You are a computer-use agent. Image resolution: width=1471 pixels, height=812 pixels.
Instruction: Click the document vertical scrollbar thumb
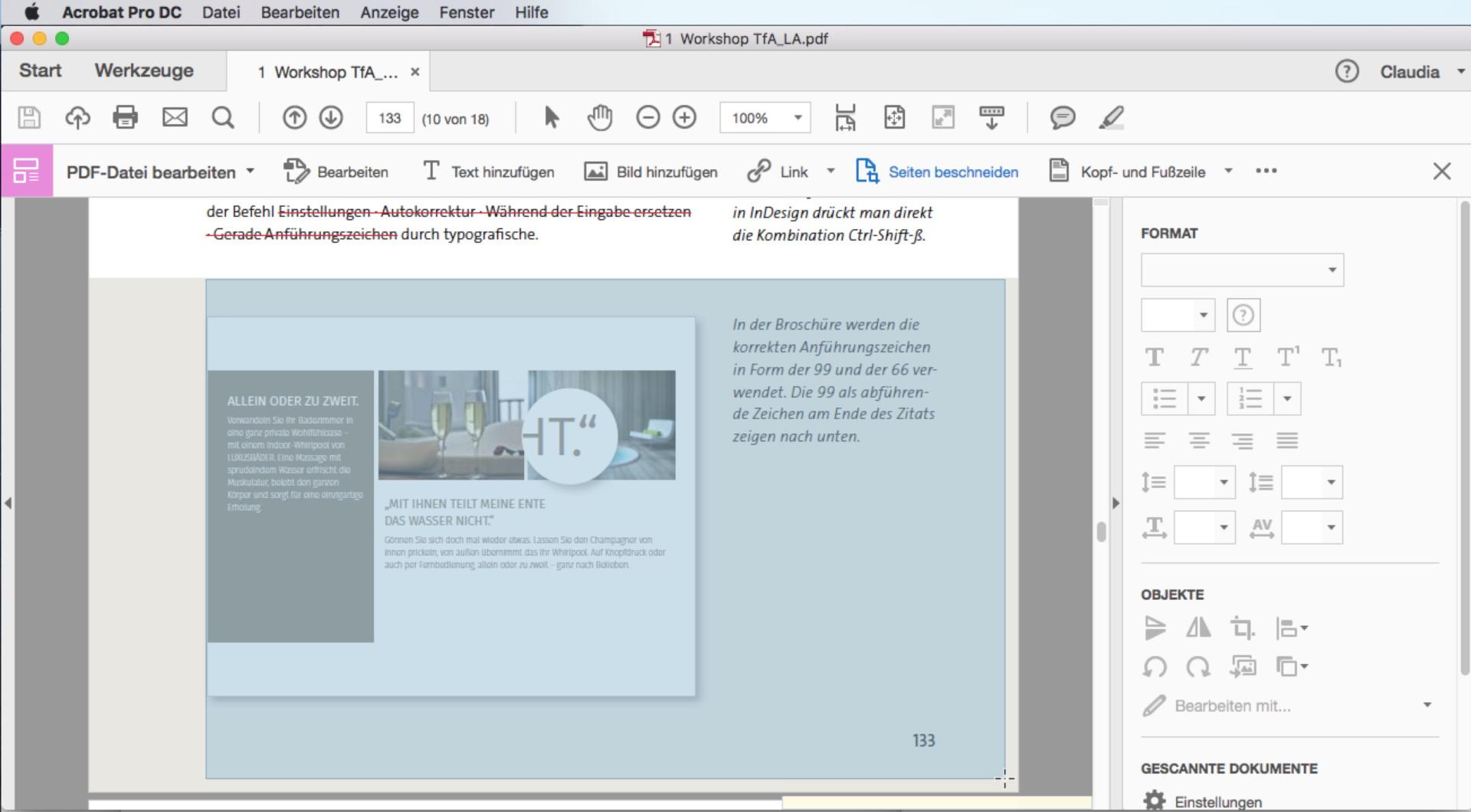pyautogui.click(x=1101, y=532)
